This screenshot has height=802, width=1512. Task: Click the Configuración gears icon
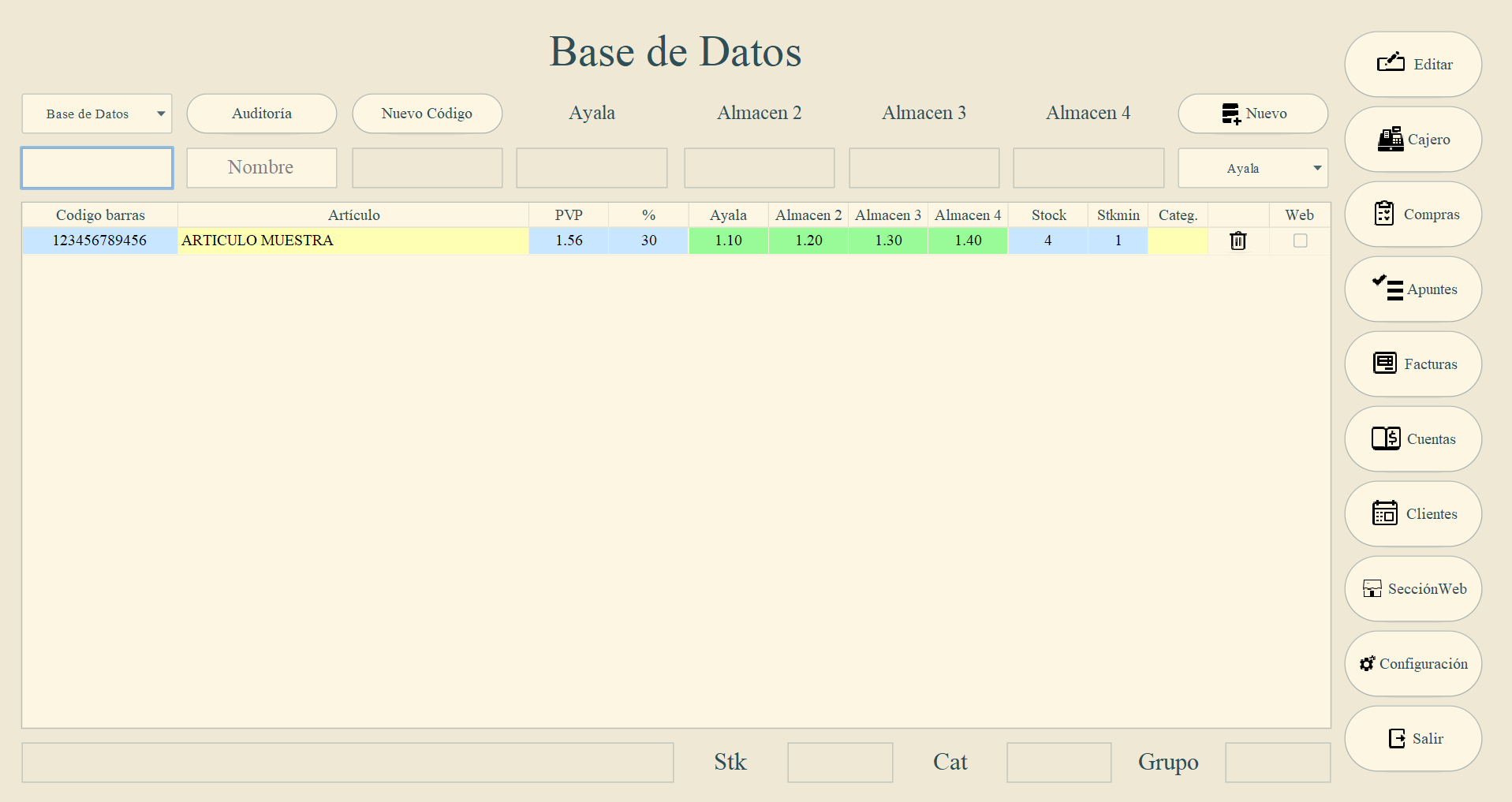1368,663
